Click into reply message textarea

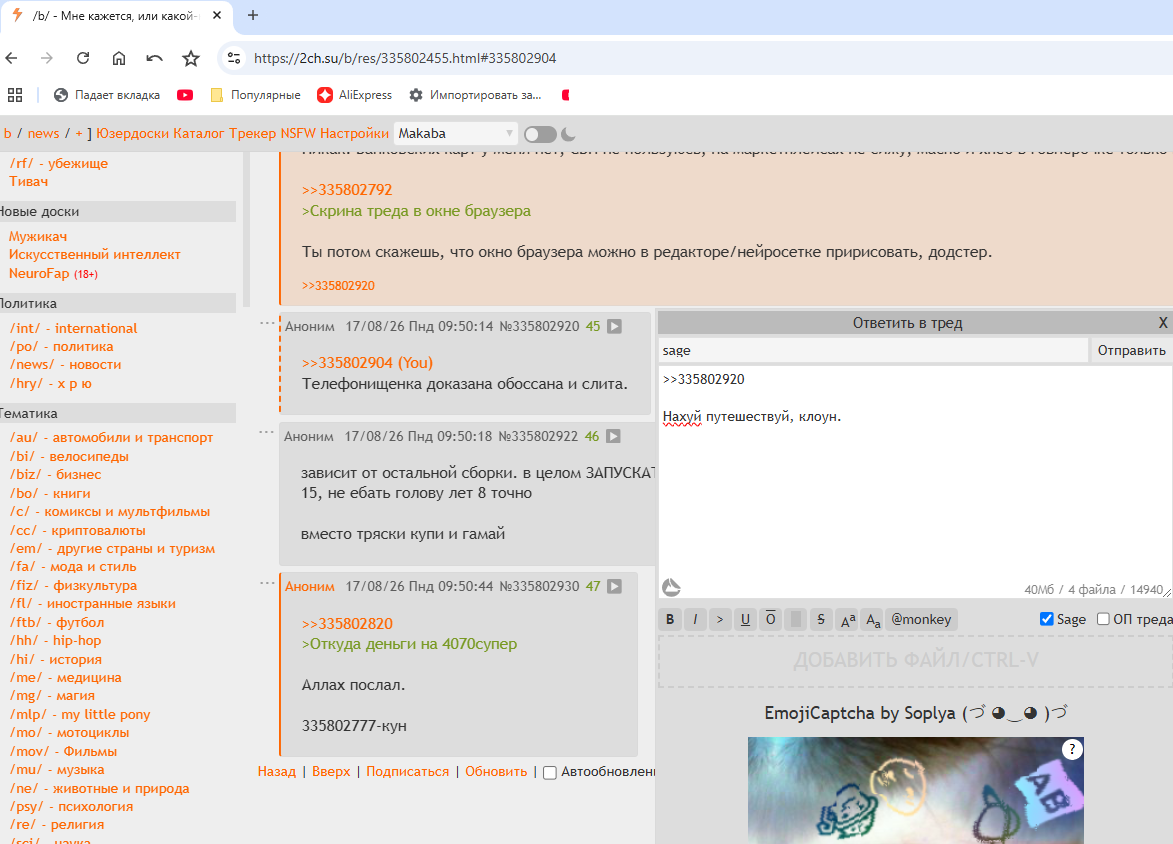pyautogui.click(x=915, y=482)
